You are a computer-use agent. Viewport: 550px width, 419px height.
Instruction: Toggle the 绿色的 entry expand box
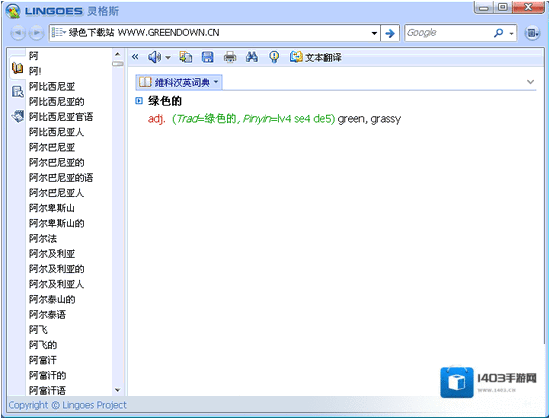(139, 101)
